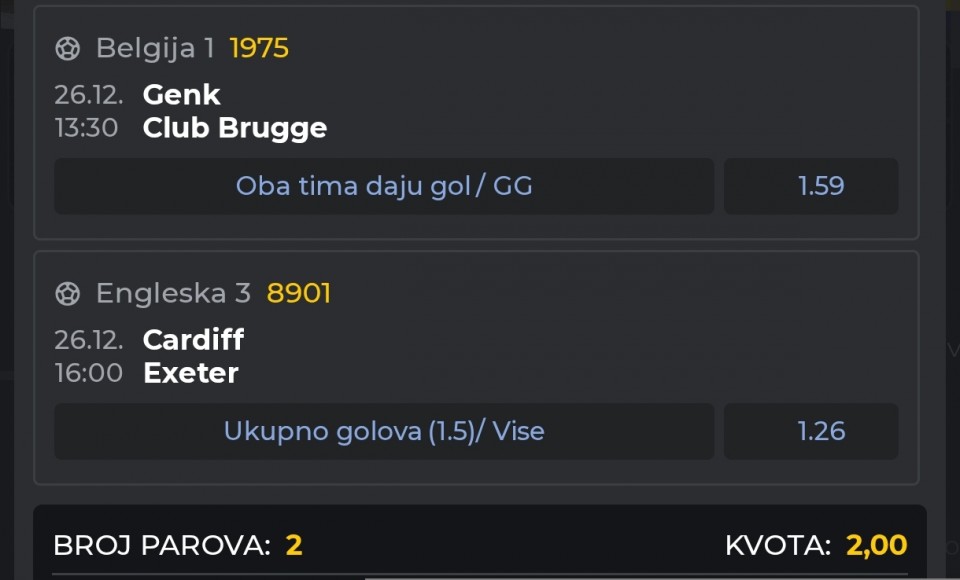Click the Genk match date 26.12.

click(x=89, y=95)
